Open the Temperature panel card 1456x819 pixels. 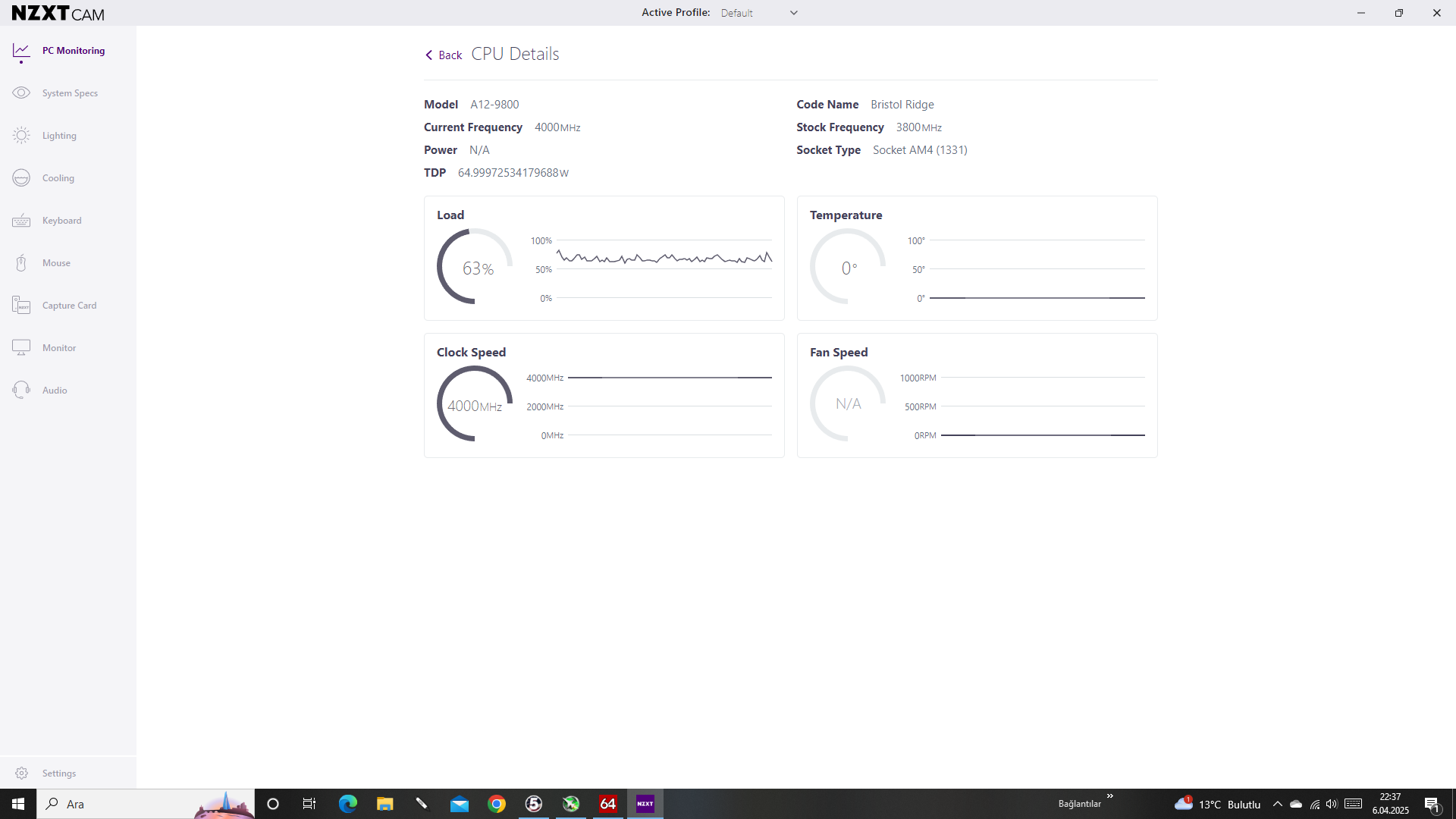click(977, 258)
